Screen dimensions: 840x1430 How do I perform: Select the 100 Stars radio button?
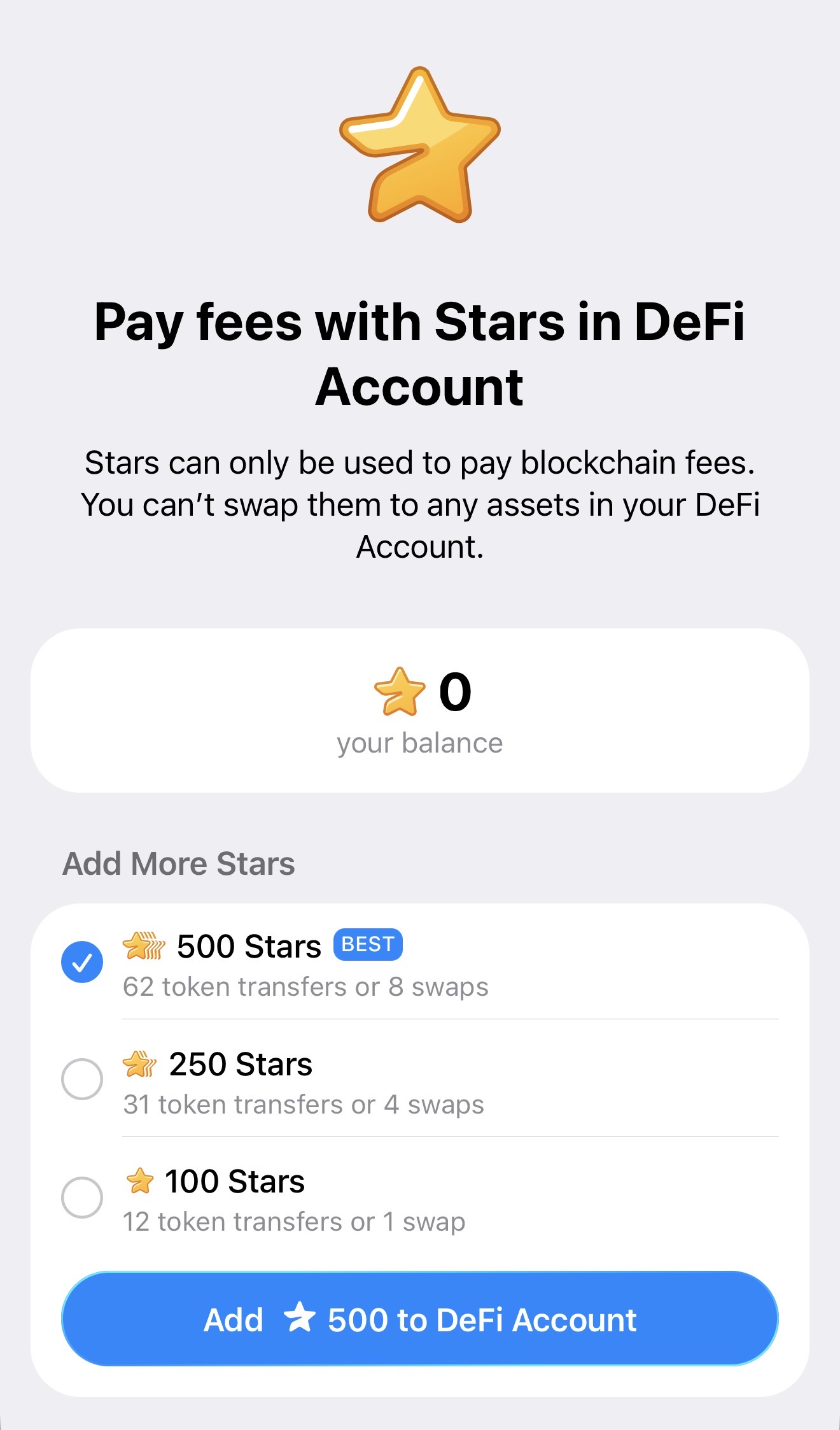(x=82, y=1198)
